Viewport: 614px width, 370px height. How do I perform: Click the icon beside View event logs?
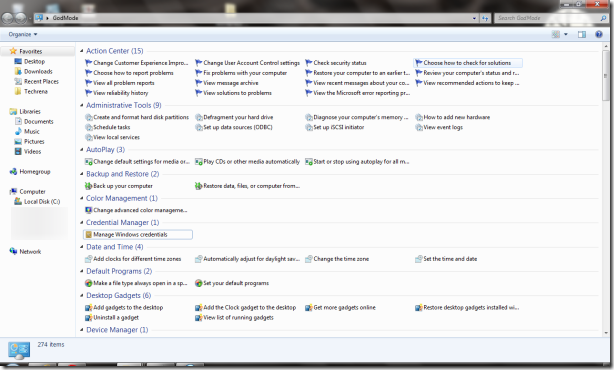(x=419, y=127)
